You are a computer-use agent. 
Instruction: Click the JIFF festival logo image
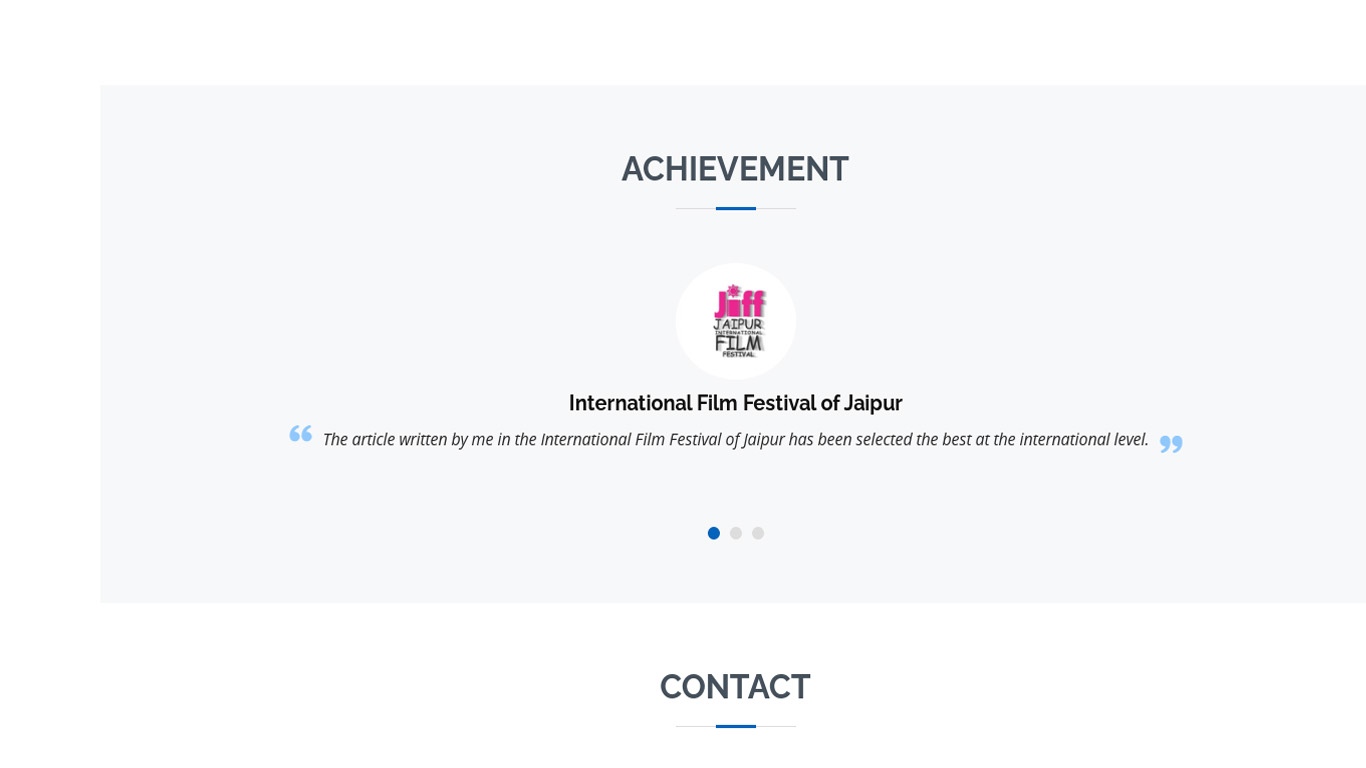tap(736, 321)
